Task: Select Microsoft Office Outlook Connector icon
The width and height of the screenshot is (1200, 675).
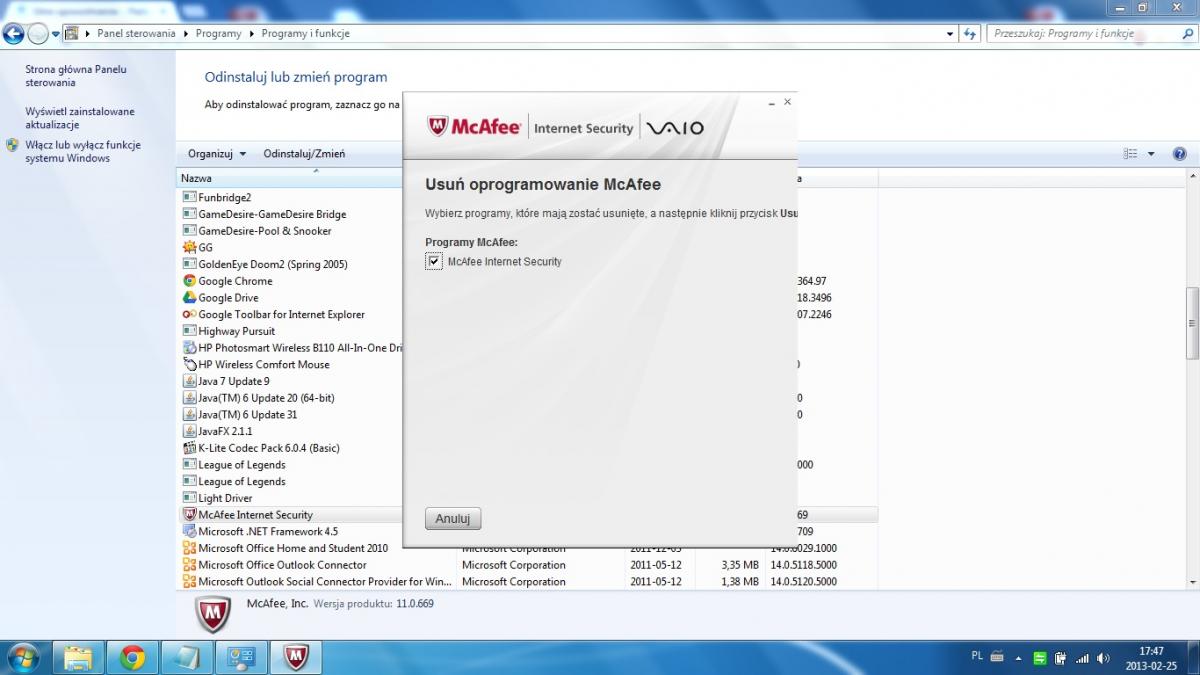Action: (x=190, y=565)
